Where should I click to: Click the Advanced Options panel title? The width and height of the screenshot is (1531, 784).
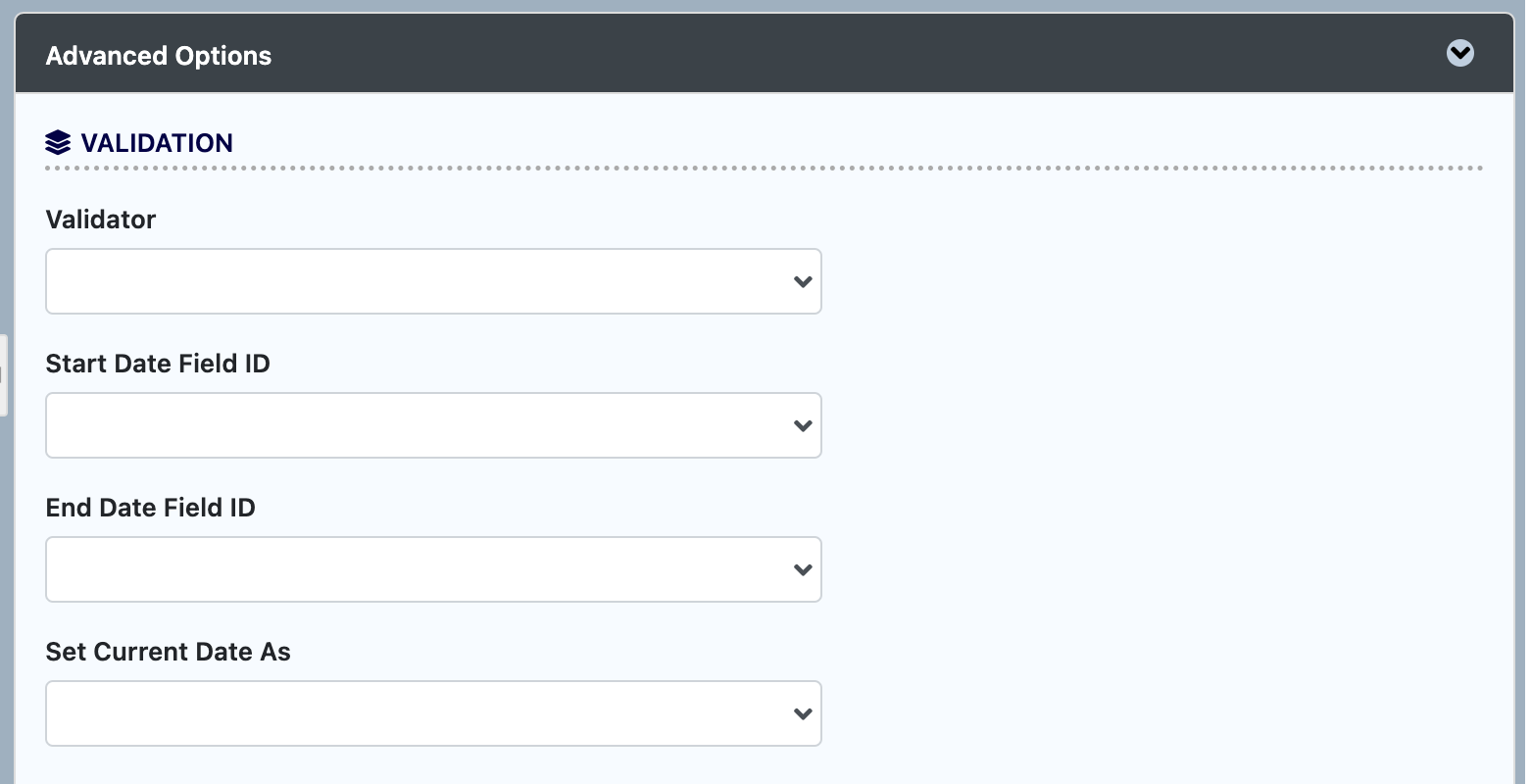pos(159,56)
